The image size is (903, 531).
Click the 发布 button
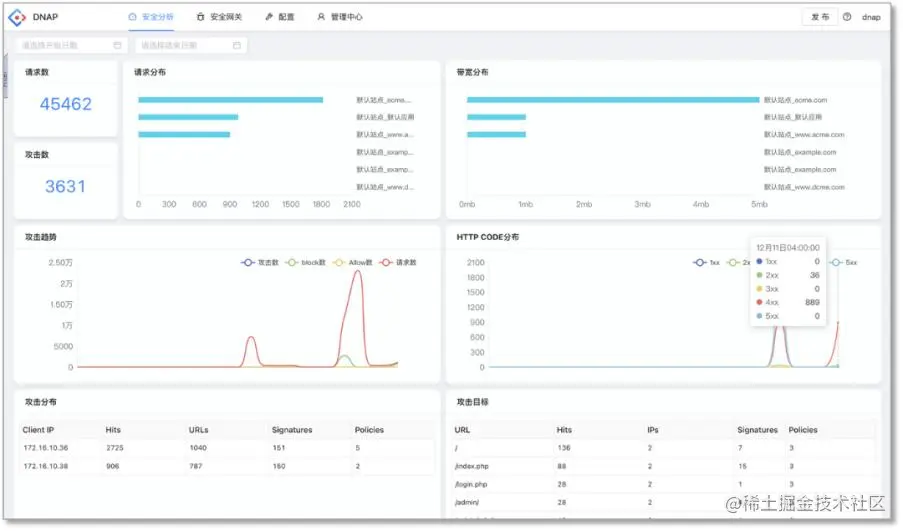coord(819,17)
